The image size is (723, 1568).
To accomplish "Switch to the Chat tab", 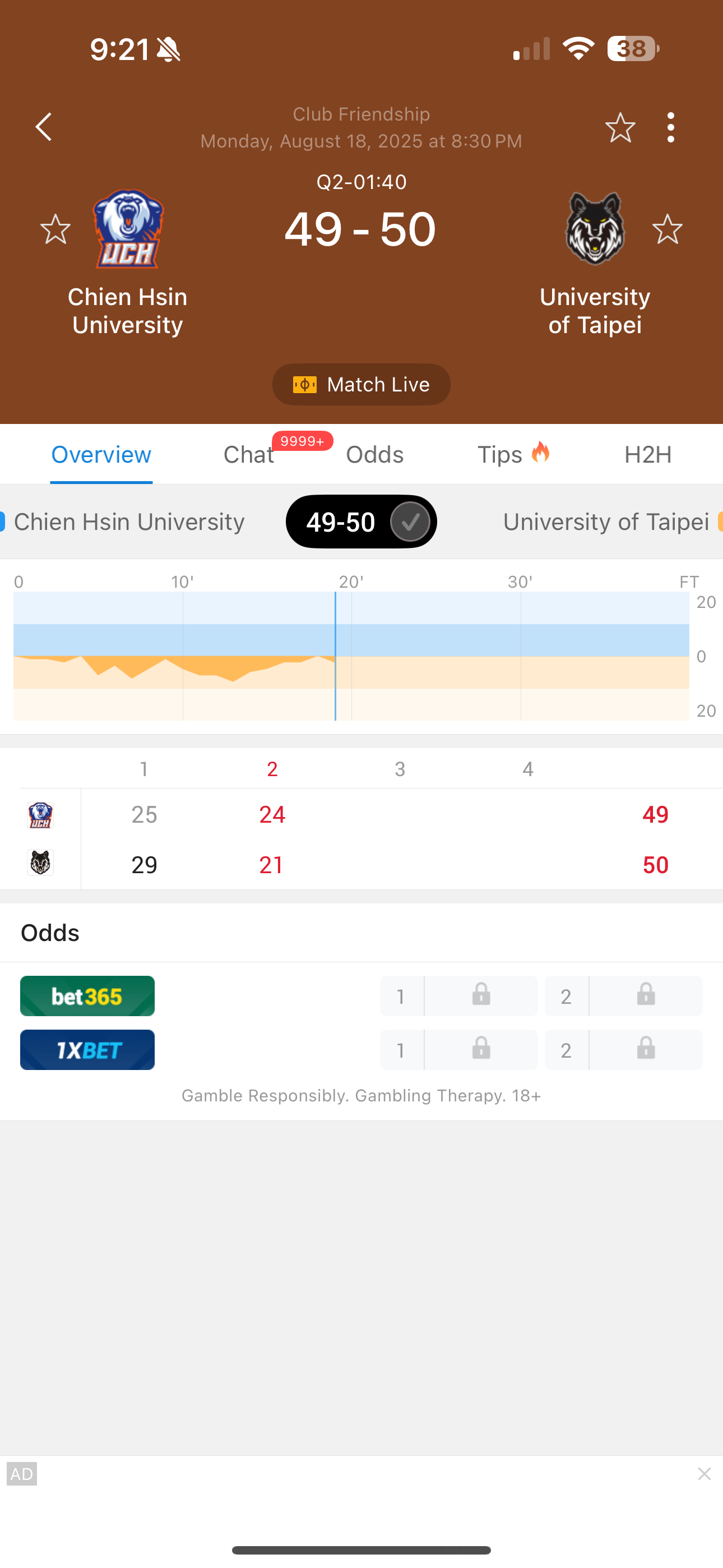I will click(249, 455).
